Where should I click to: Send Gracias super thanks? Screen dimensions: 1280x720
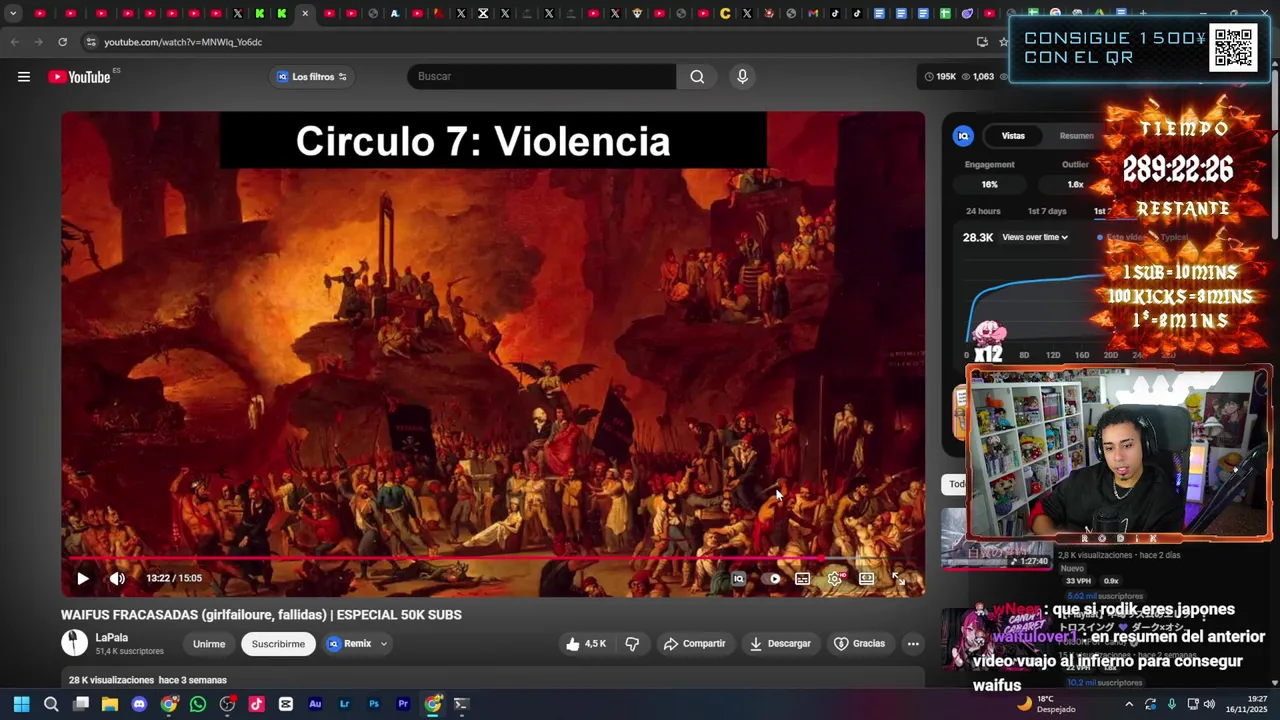(x=860, y=644)
